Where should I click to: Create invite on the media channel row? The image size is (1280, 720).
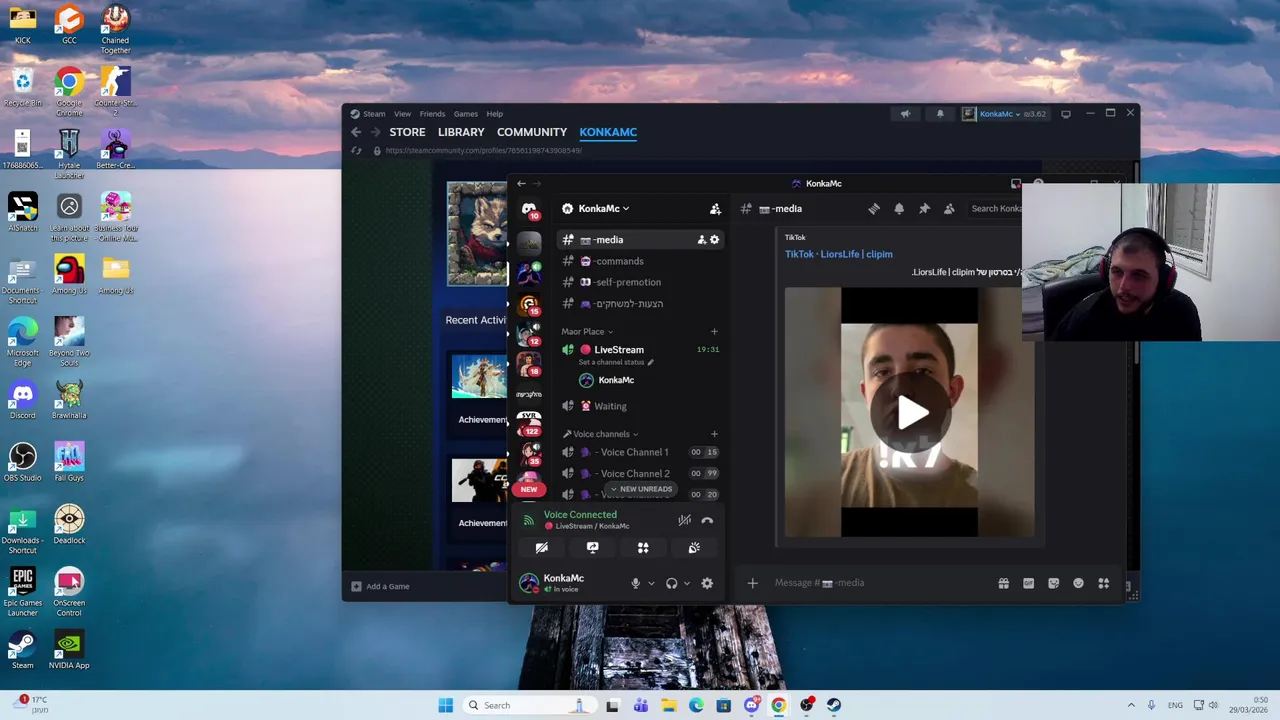click(701, 240)
